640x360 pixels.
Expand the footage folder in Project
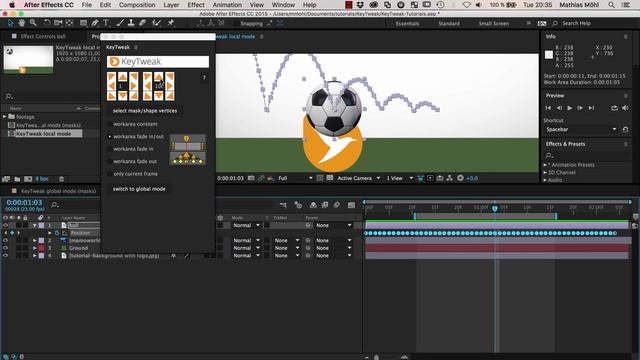(4, 117)
